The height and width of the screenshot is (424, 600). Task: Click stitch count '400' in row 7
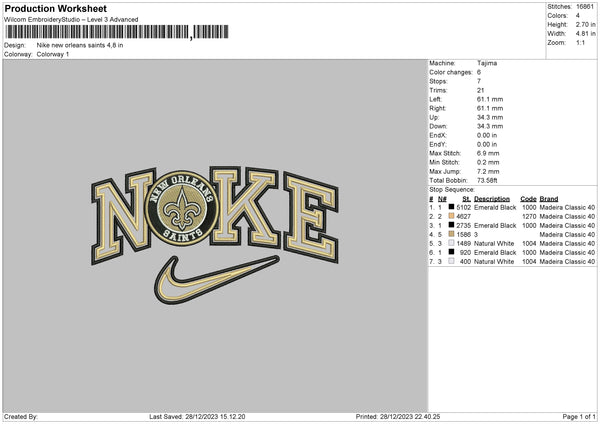[465, 261]
